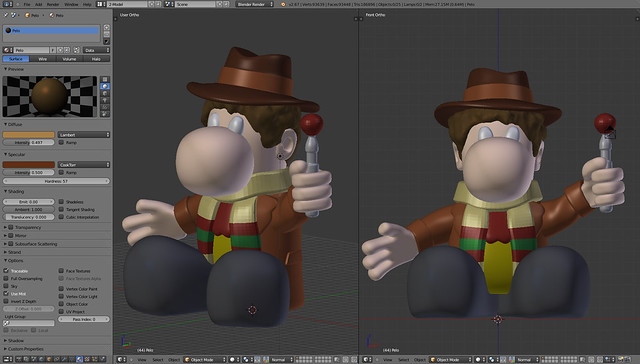Open the Help menu
Screen dimensions: 640x364
pyautogui.click(x=87, y=4)
